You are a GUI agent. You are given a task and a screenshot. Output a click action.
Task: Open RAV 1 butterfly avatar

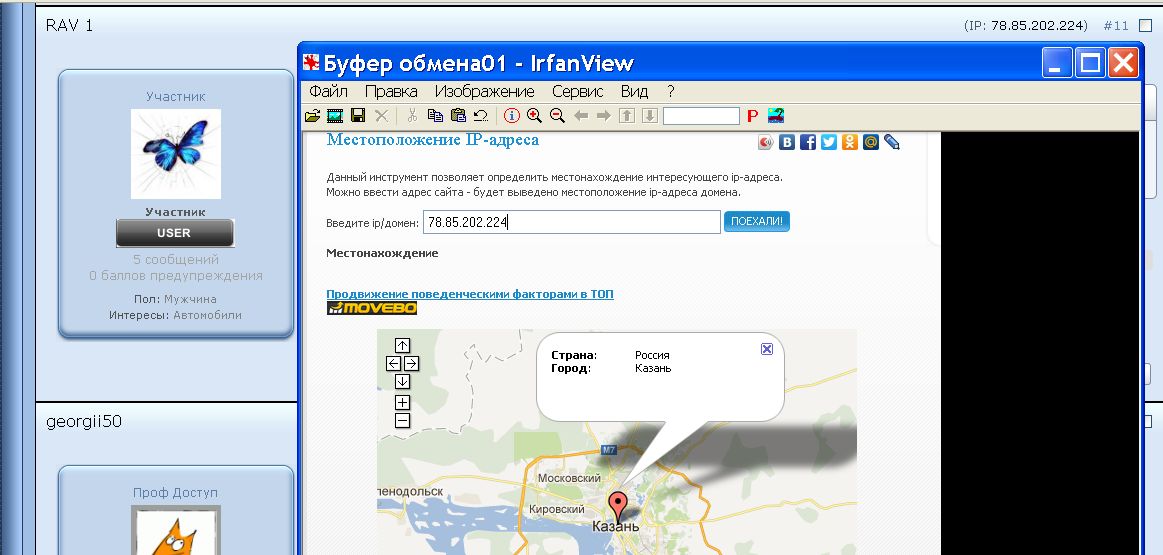point(176,154)
